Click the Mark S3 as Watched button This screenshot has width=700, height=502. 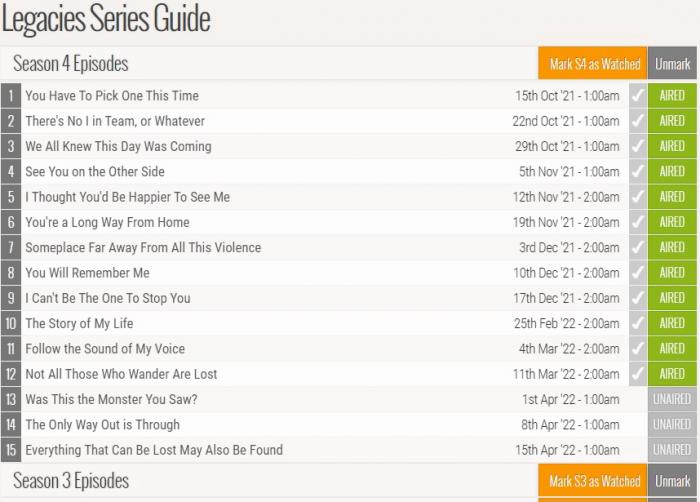click(x=594, y=481)
